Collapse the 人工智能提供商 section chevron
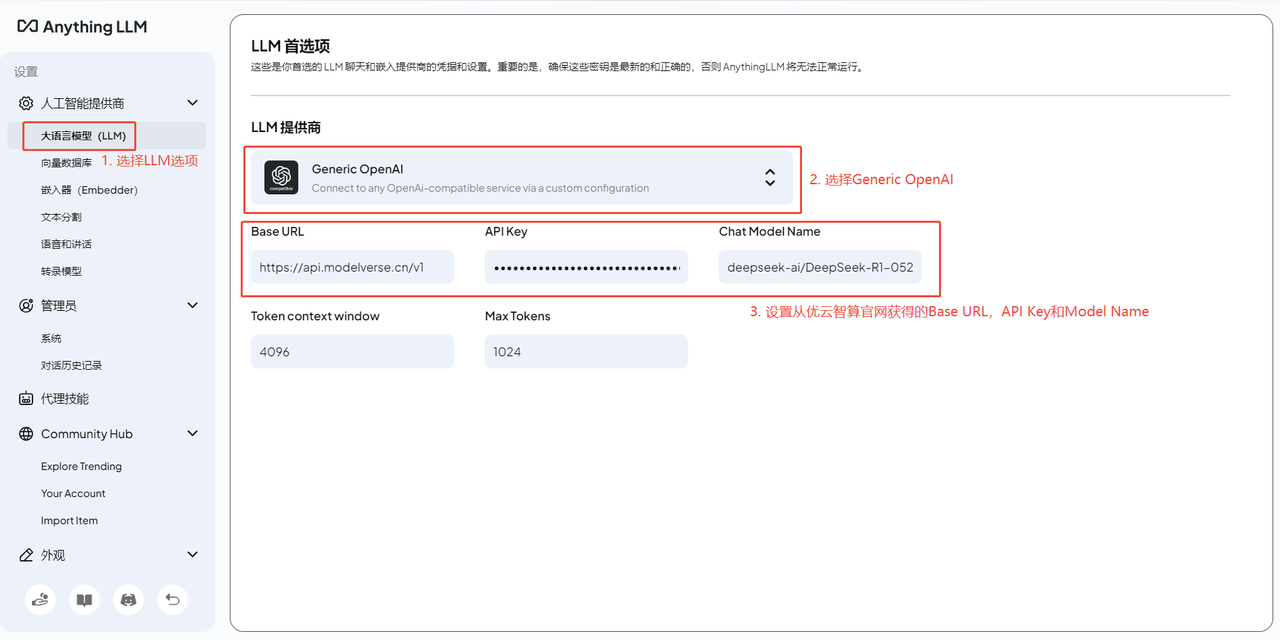The height and width of the screenshot is (640, 1280). tap(193, 103)
